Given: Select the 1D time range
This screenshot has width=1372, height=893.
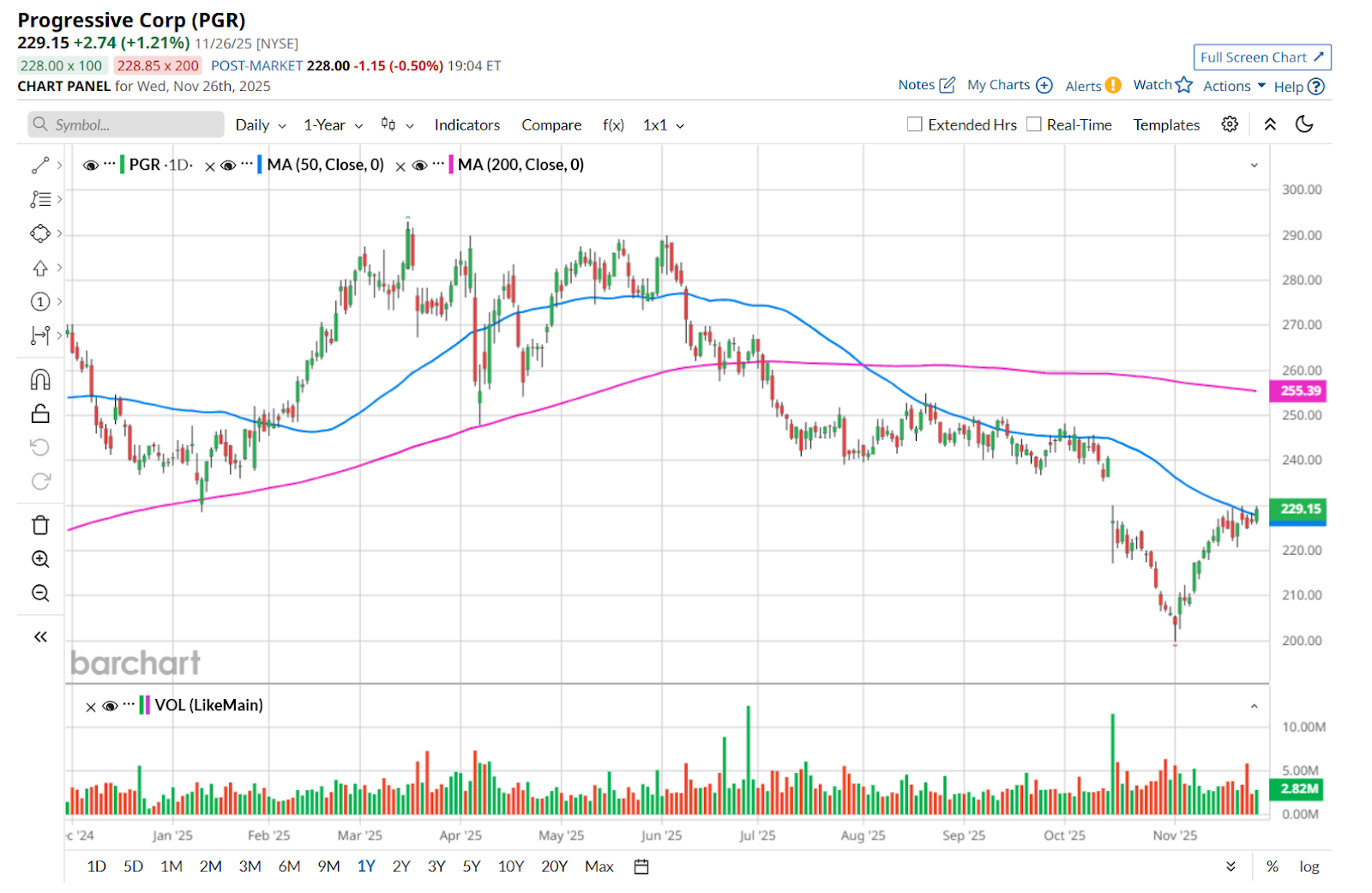Looking at the screenshot, I should (x=97, y=866).
